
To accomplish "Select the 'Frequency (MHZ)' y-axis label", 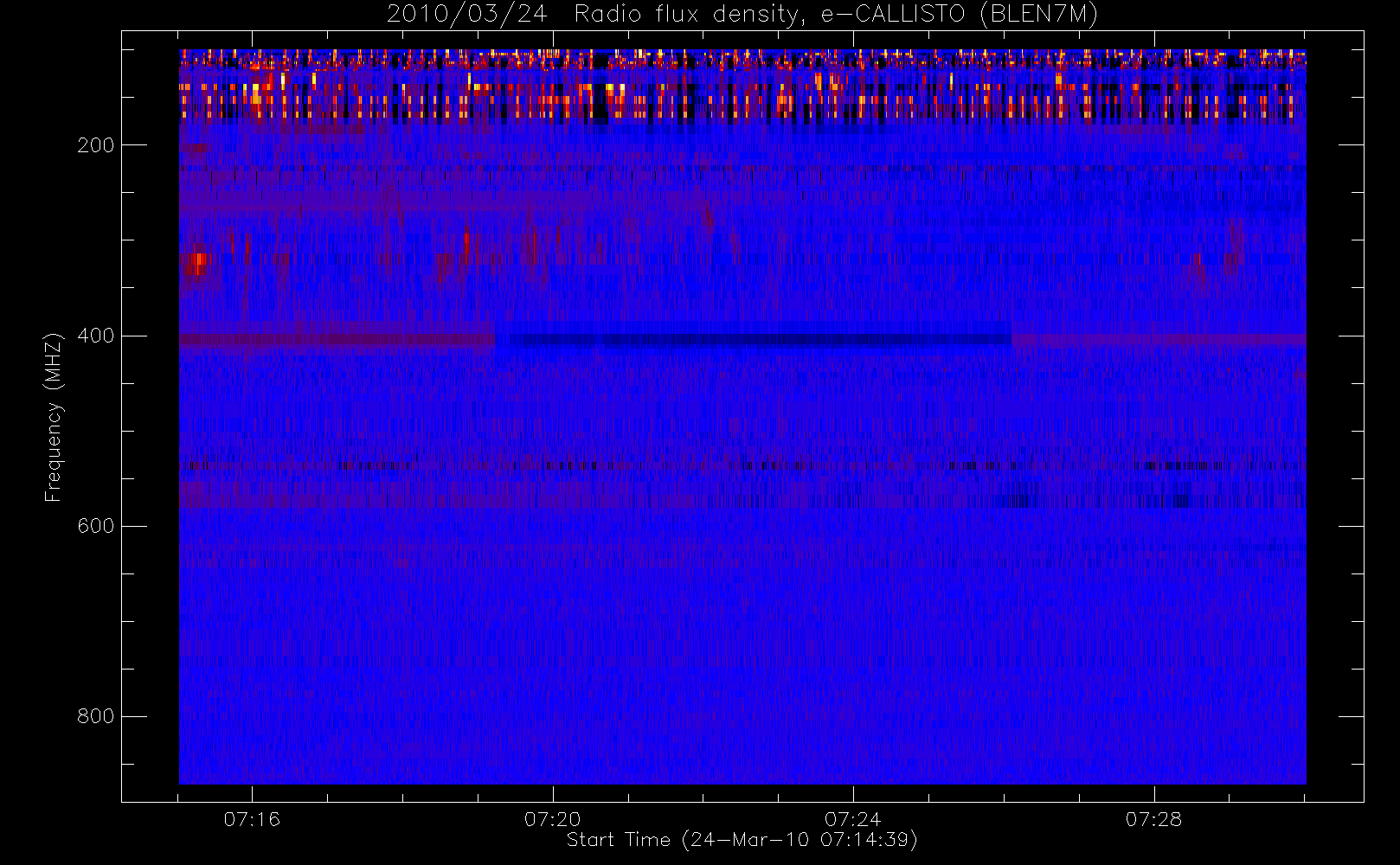I will pos(54,417).
